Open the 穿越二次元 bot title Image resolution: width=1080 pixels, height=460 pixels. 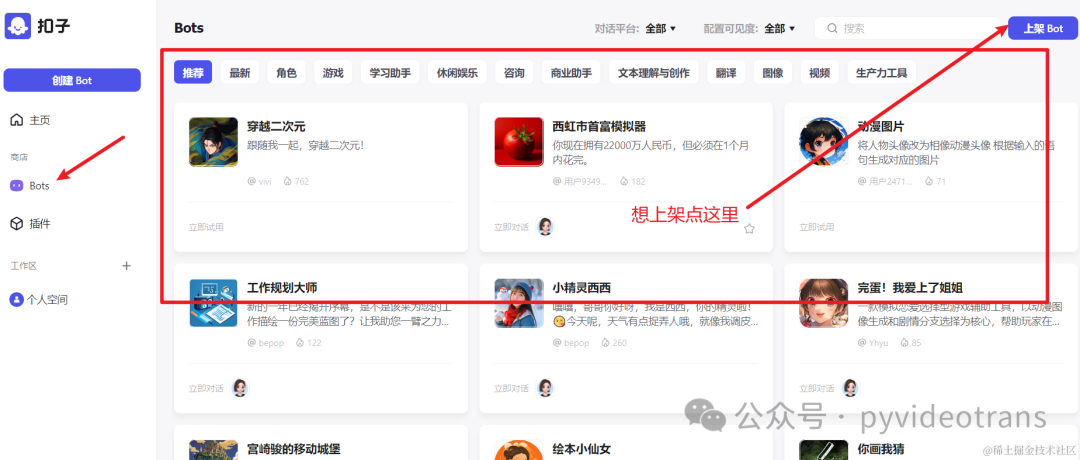pos(276,127)
